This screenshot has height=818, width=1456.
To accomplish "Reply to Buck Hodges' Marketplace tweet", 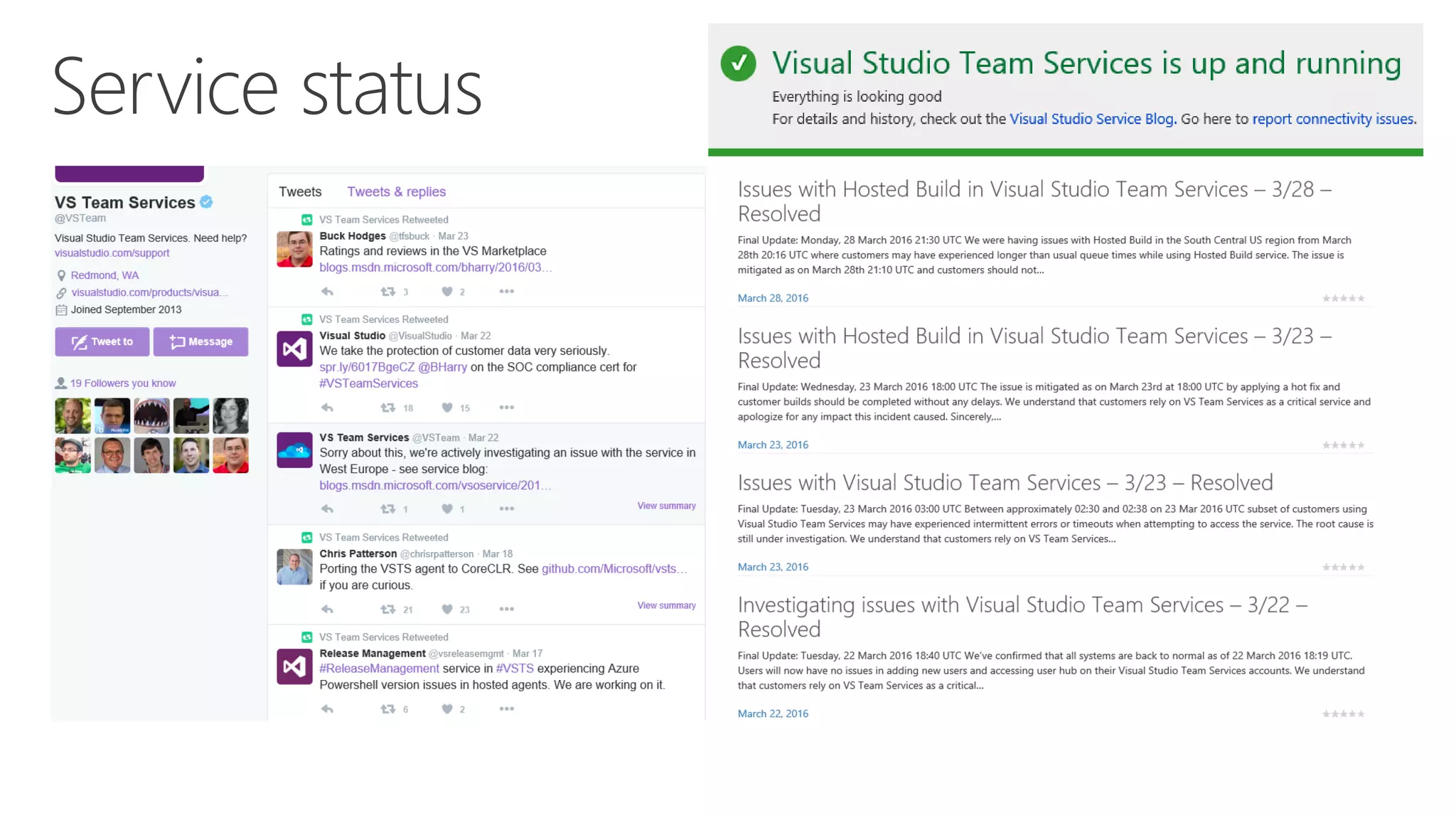I will (327, 292).
